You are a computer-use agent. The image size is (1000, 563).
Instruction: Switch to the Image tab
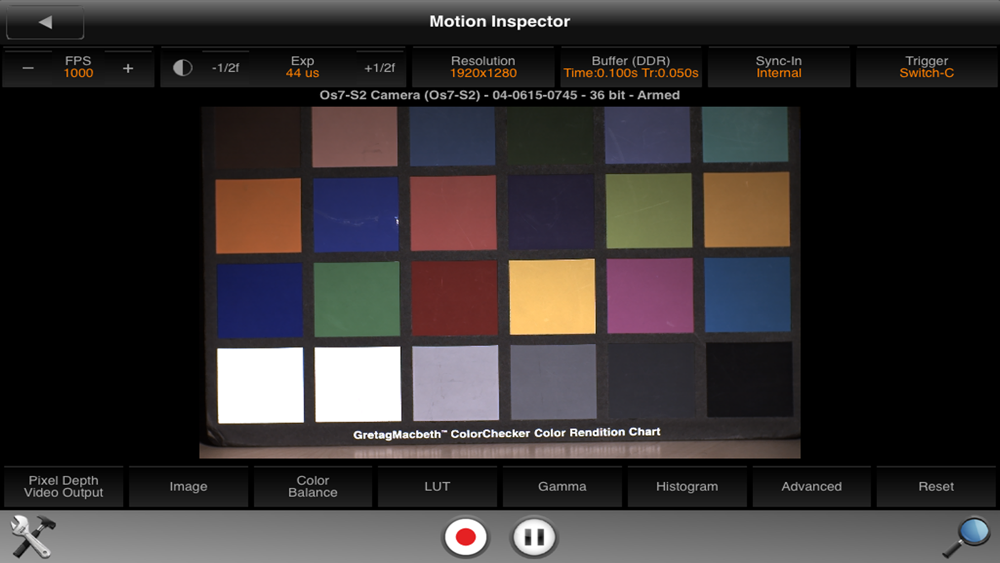coord(188,486)
